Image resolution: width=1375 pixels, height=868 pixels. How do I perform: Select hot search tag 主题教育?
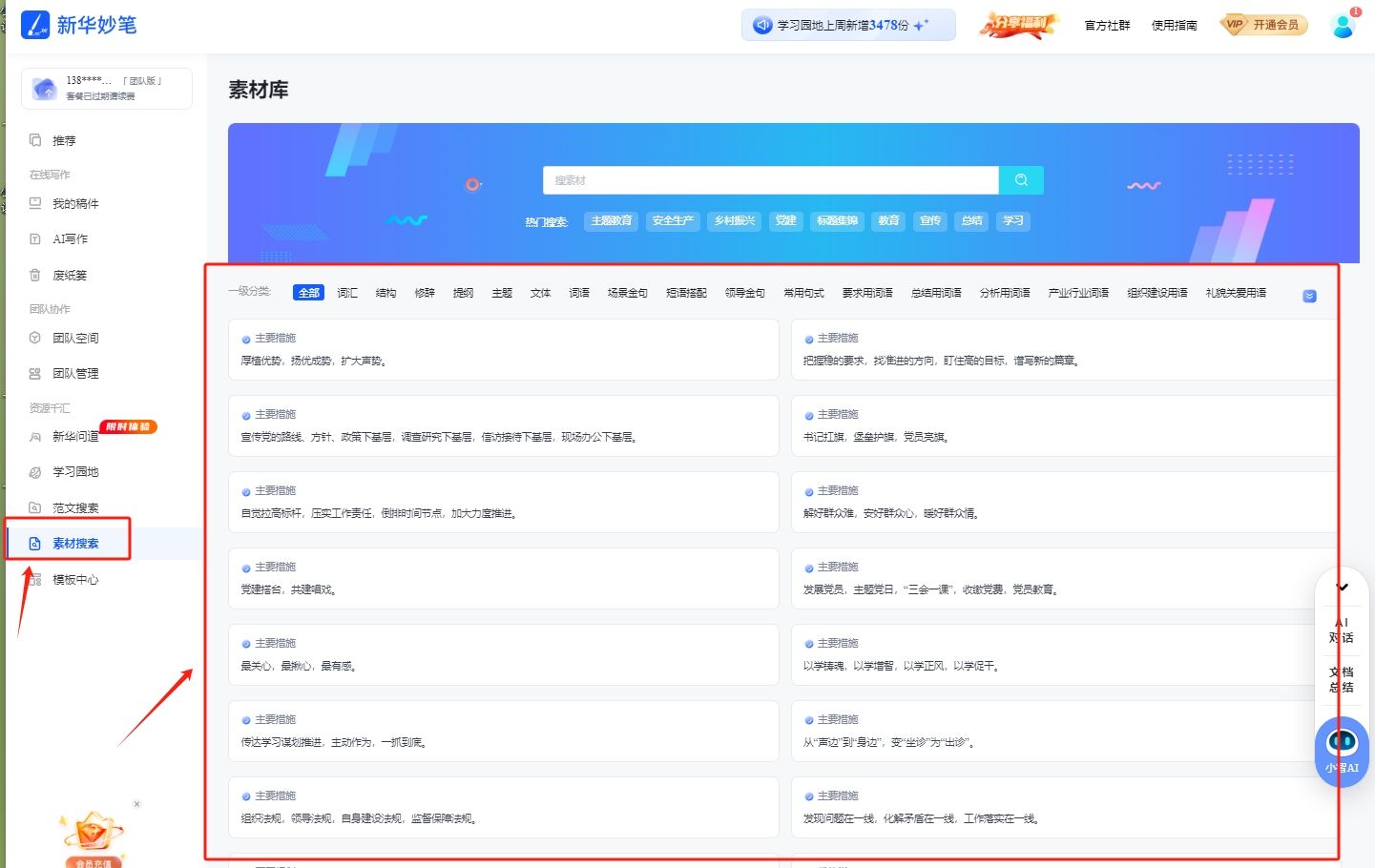click(611, 220)
